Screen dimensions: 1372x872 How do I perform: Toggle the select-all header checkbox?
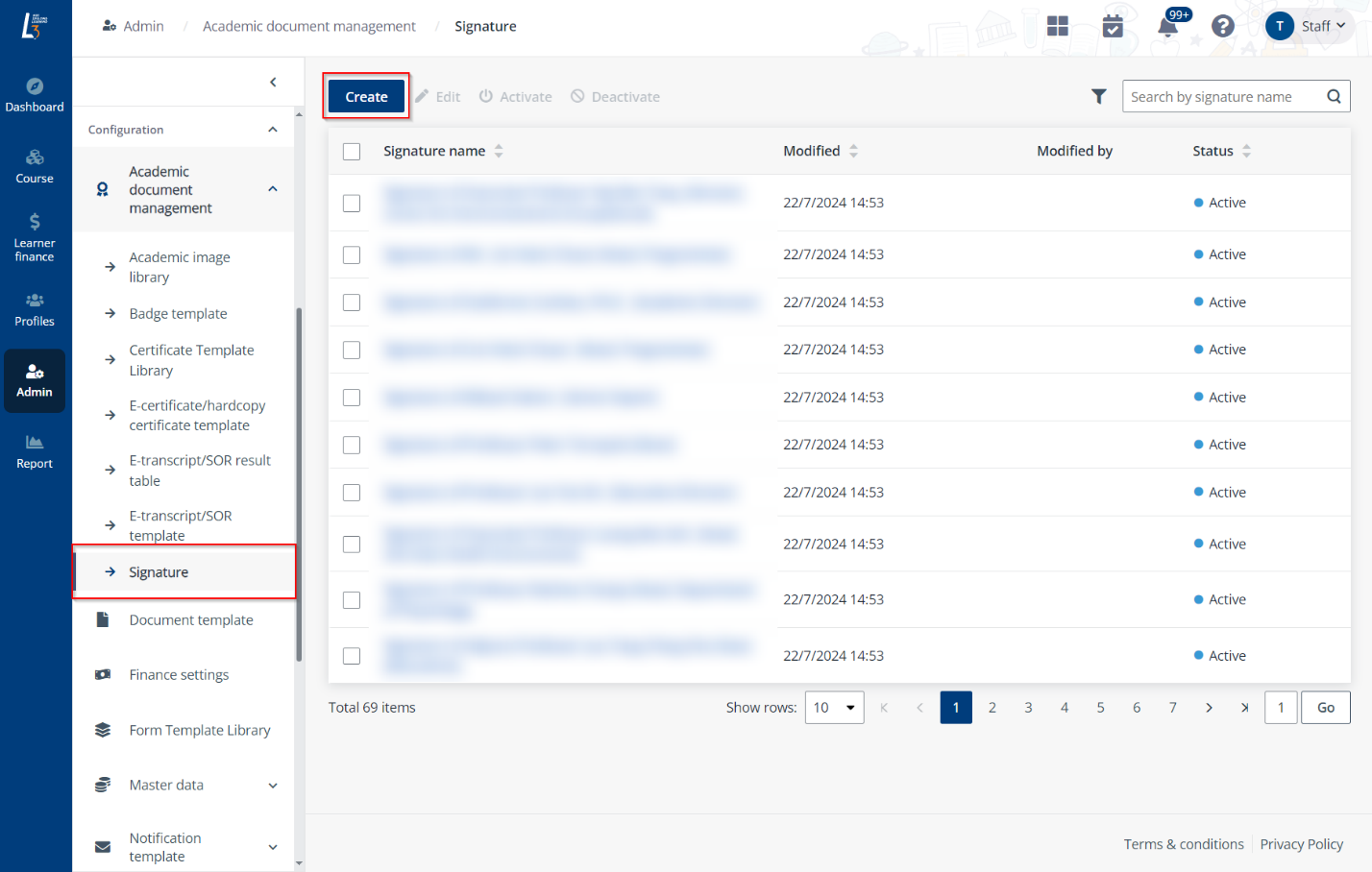tap(352, 152)
